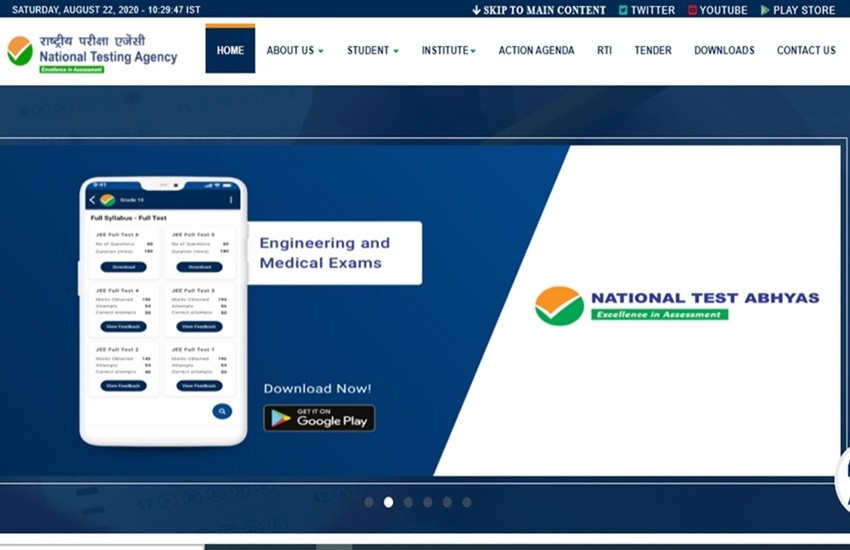Click the National Testing Agency logo
850x550 pixels.
pos(92,52)
